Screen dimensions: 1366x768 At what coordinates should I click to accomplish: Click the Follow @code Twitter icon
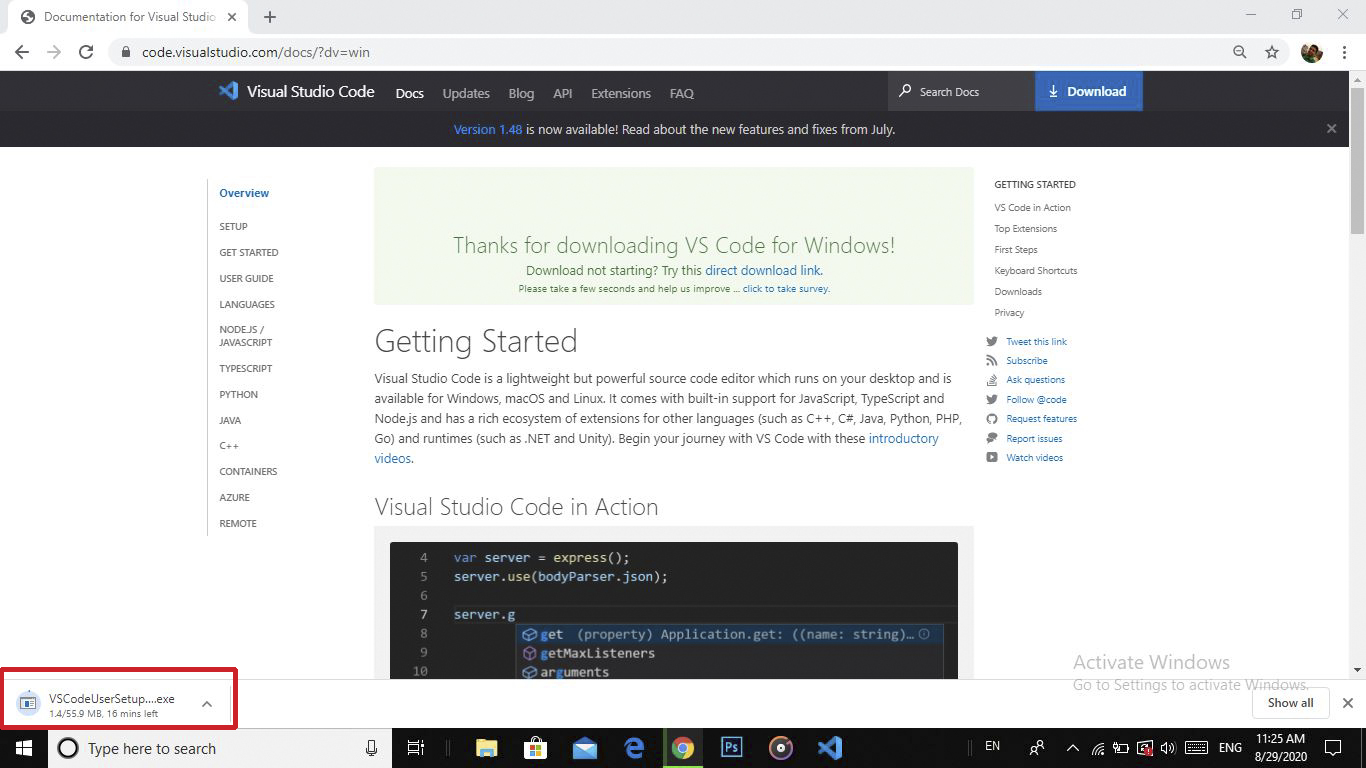pos(991,399)
